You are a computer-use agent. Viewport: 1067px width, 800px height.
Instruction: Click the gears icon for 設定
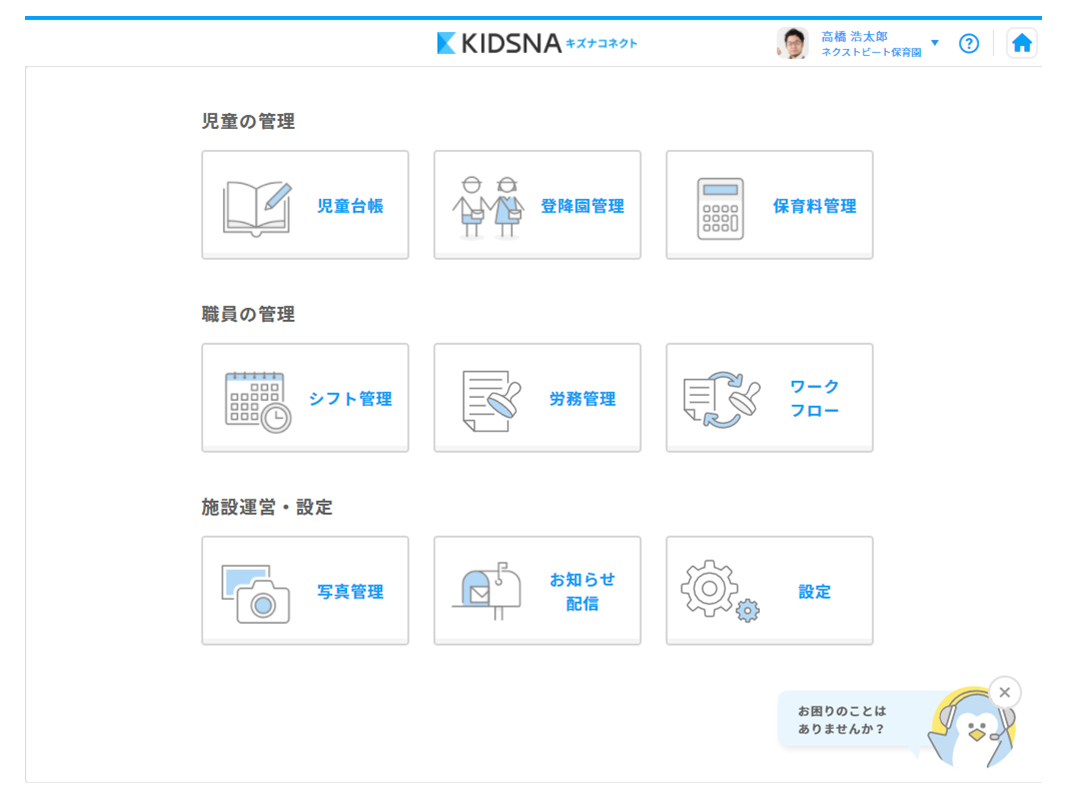pyautogui.click(x=720, y=593)
